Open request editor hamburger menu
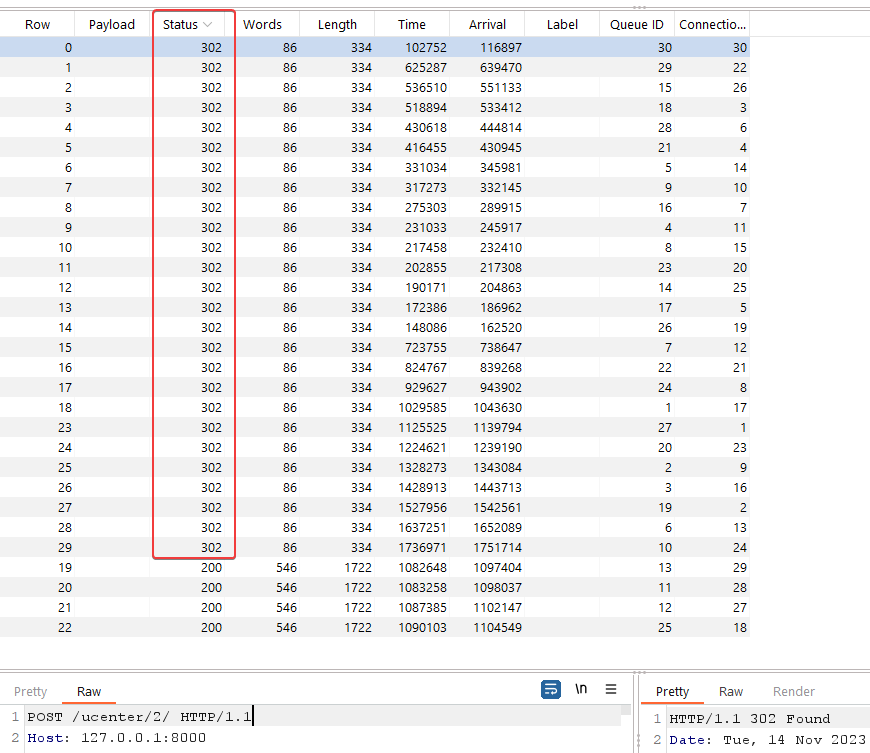This screenshot has width=870, height=753. pos(611,689)
